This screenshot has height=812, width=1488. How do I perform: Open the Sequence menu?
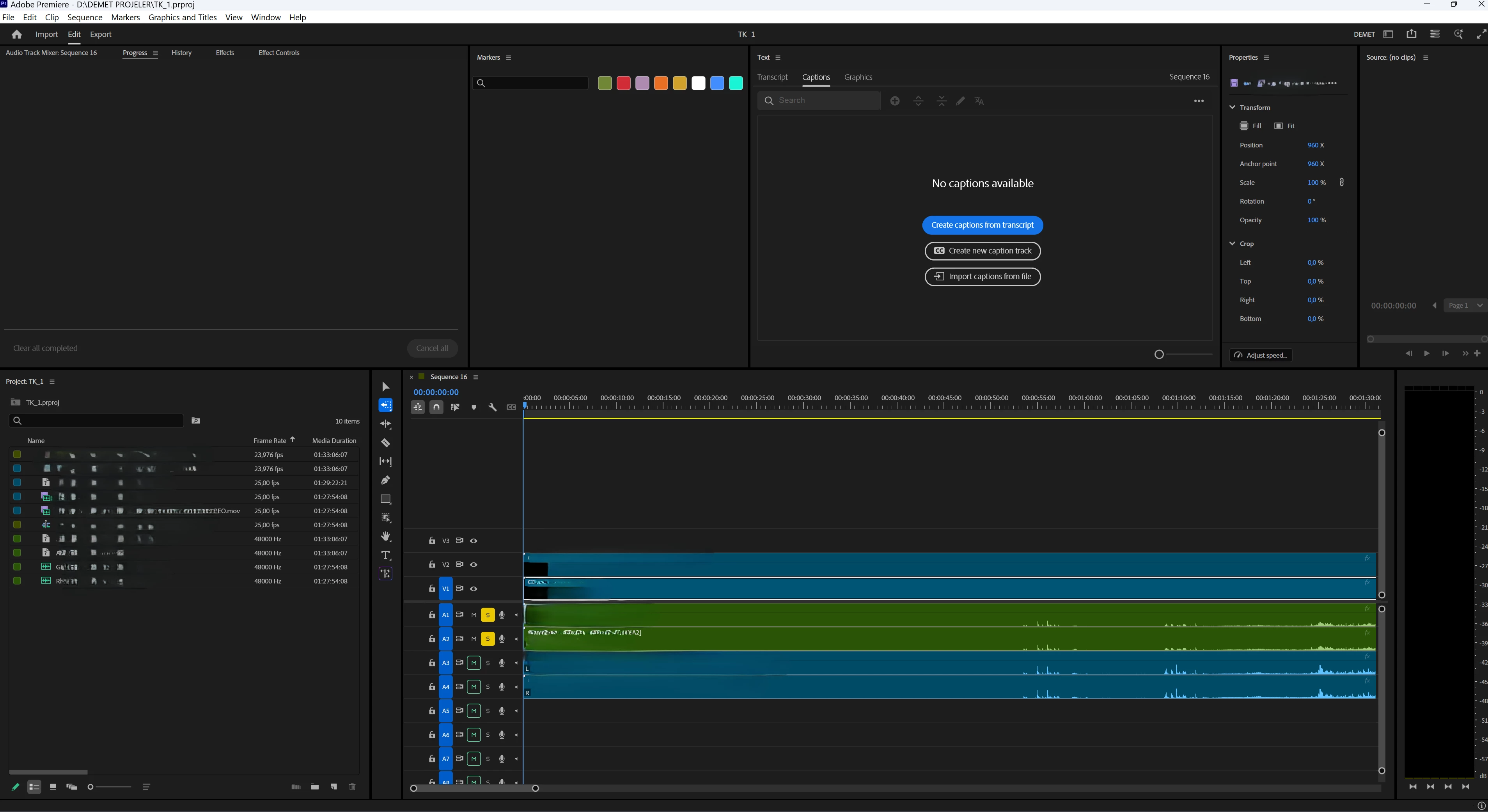point(84,17)
